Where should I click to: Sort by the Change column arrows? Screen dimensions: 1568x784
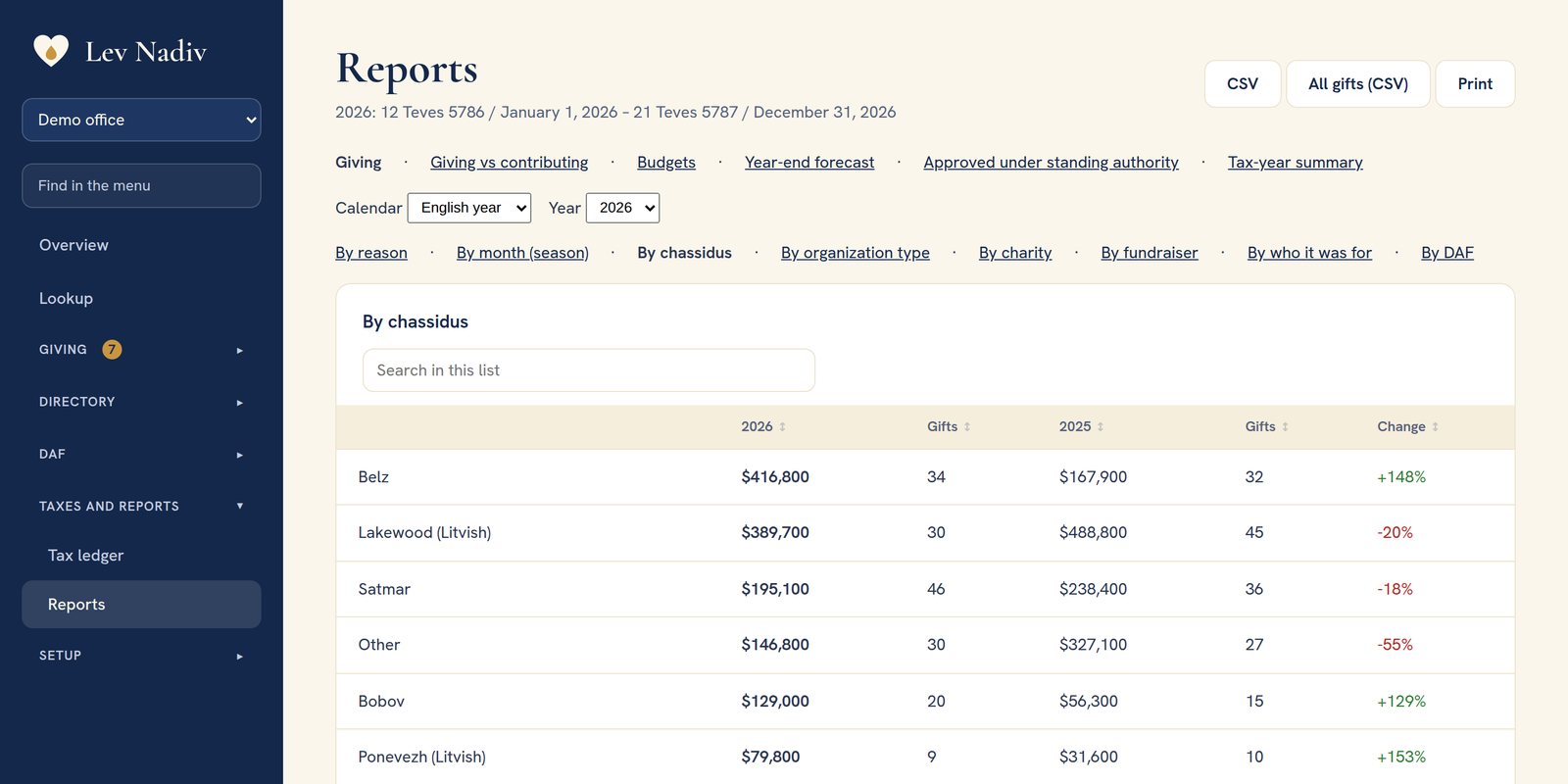(x=1436, y=427)
